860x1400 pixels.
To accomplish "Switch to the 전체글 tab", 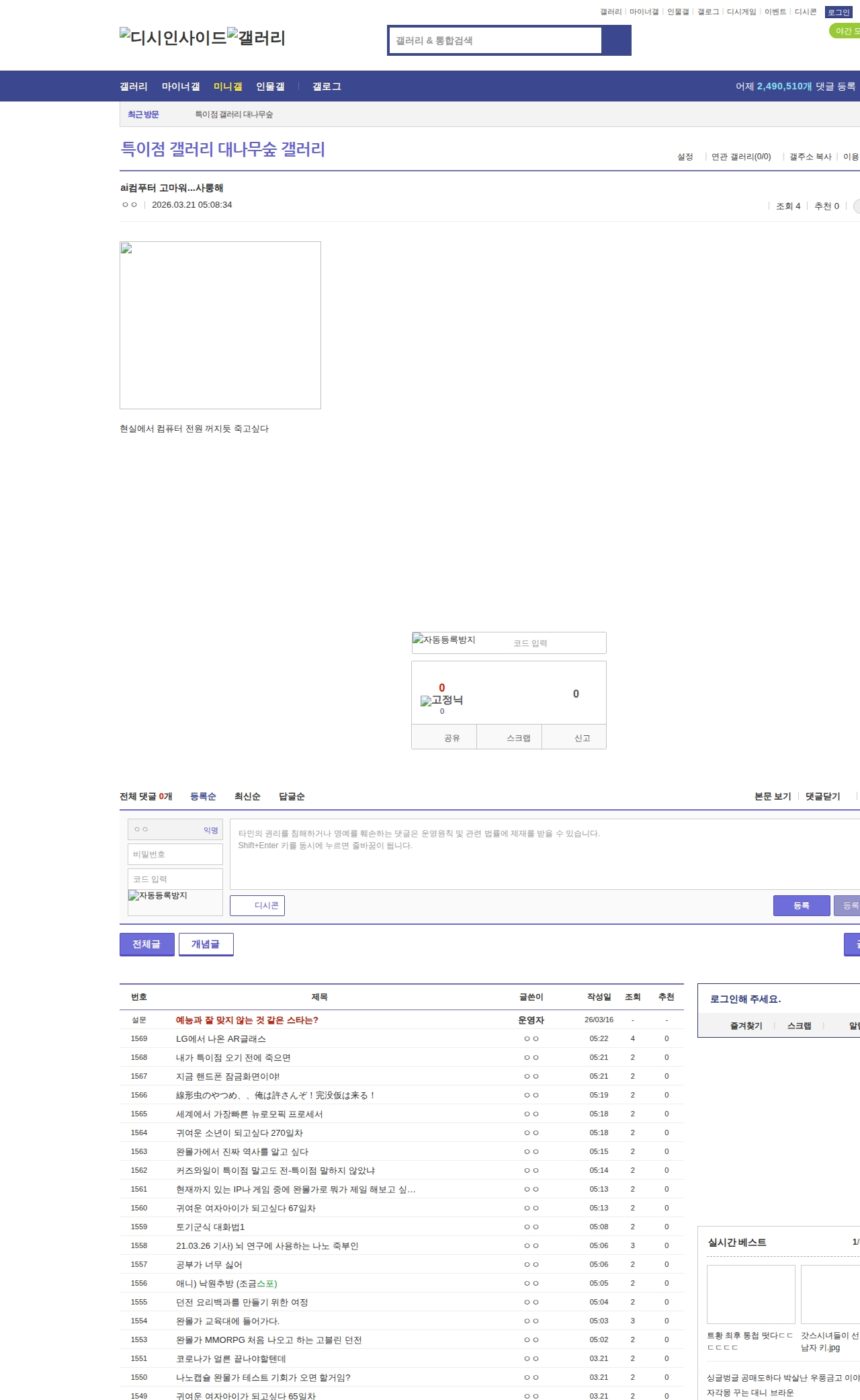I will 147,944.
